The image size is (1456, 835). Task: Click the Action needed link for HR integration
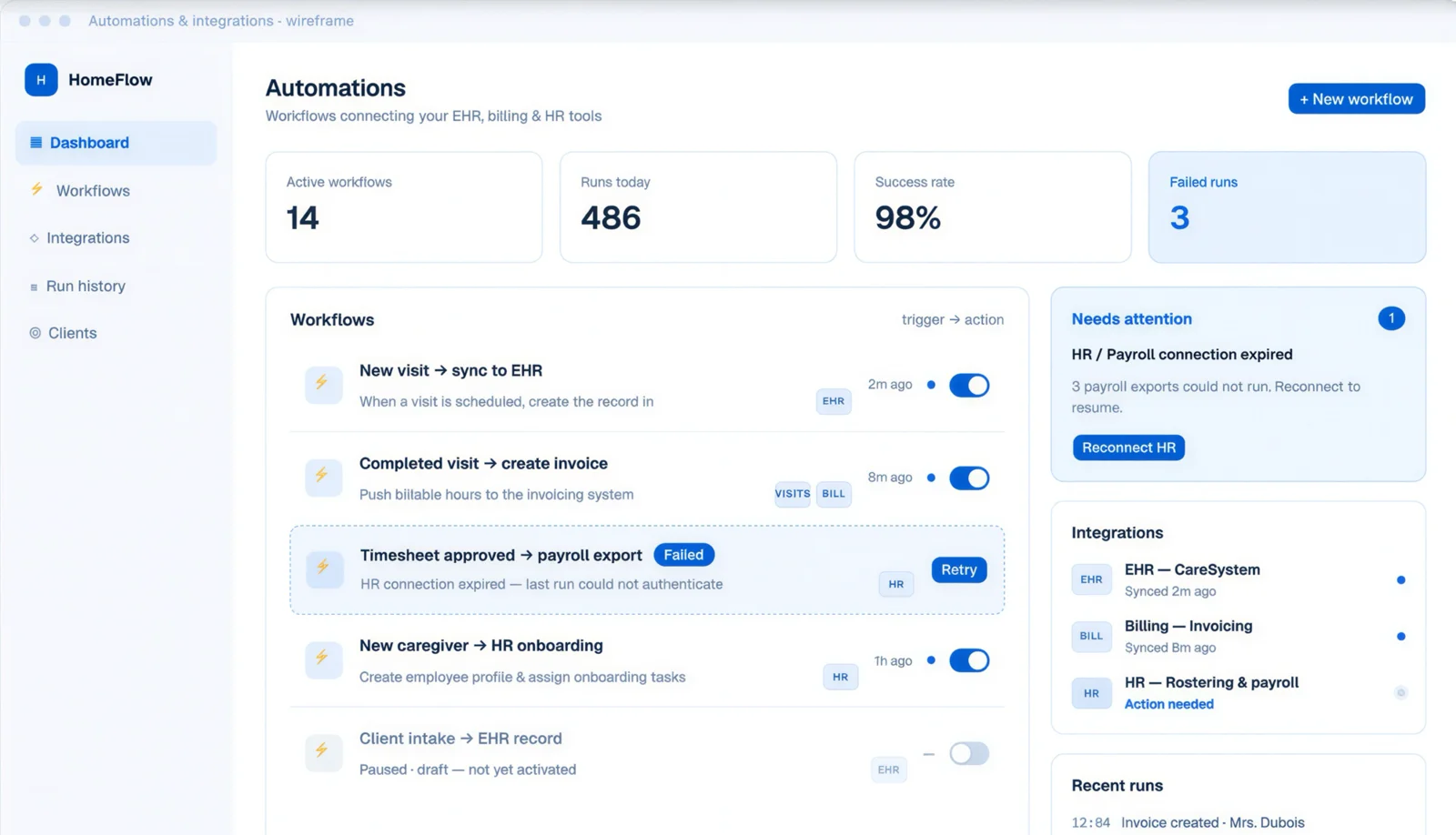(1168, 704)
